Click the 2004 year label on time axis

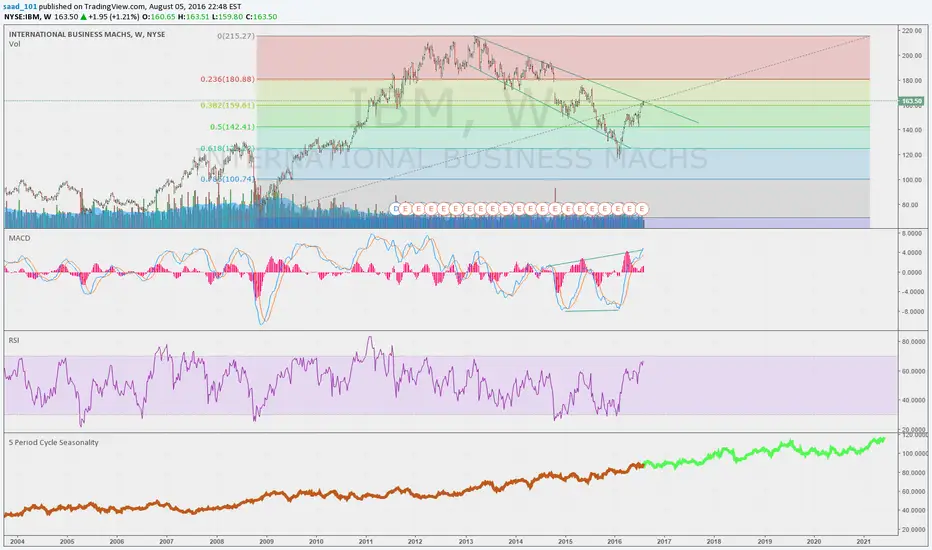(17, 542)
